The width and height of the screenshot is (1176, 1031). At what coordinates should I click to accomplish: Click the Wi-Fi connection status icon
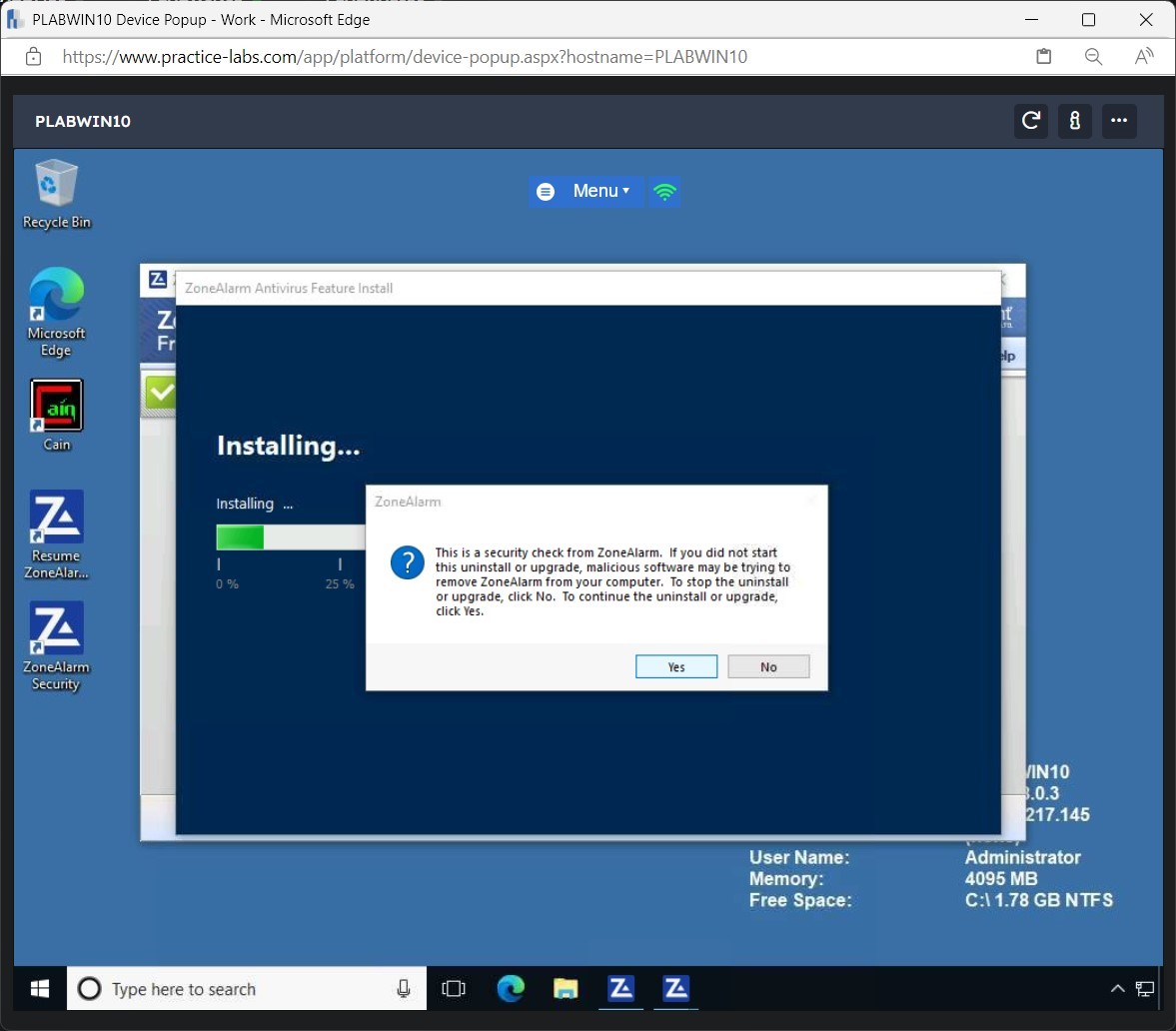pyautogui.click(x=664, y=191)
